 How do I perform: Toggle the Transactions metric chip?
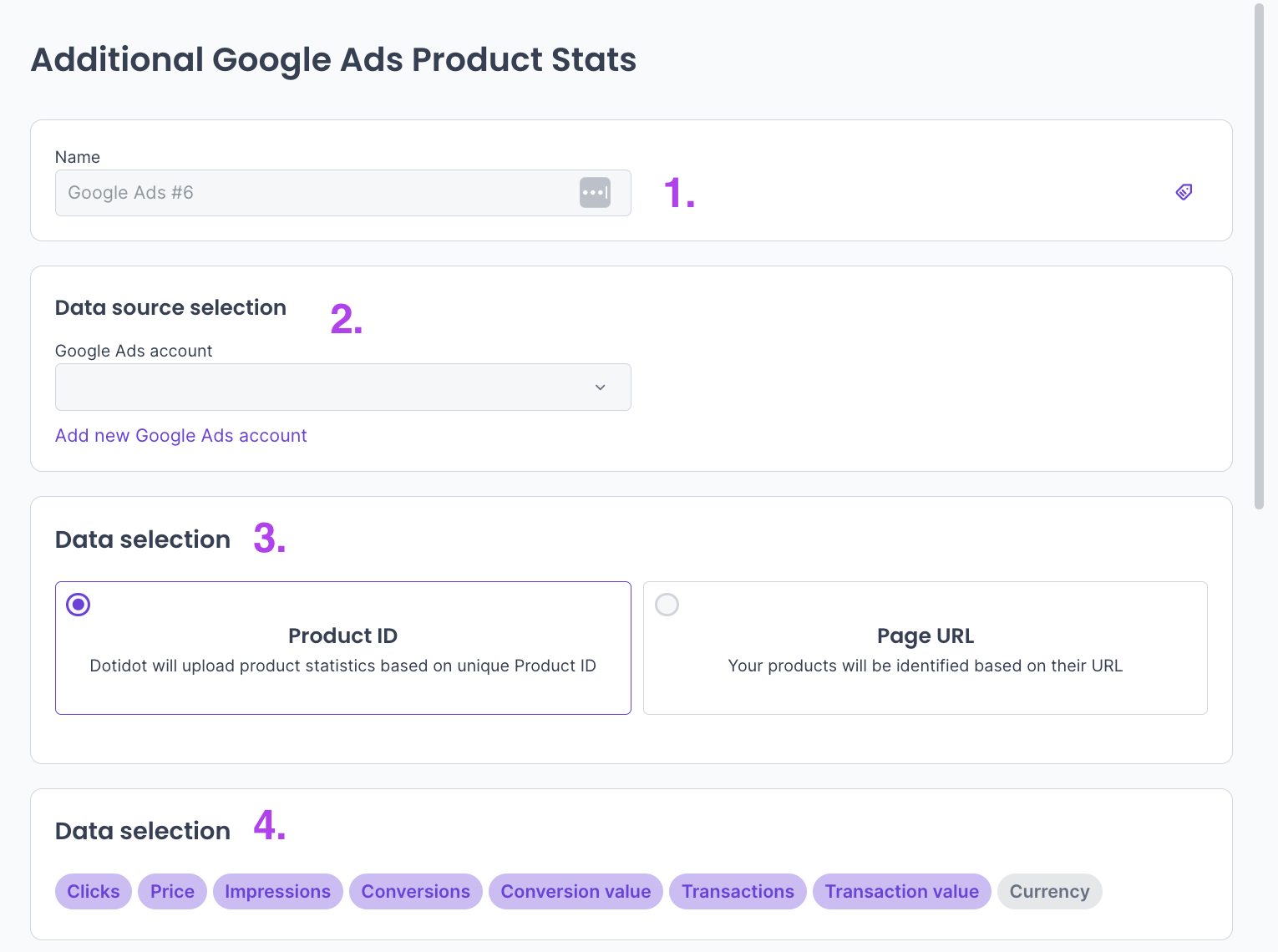(x=738, y=892)
